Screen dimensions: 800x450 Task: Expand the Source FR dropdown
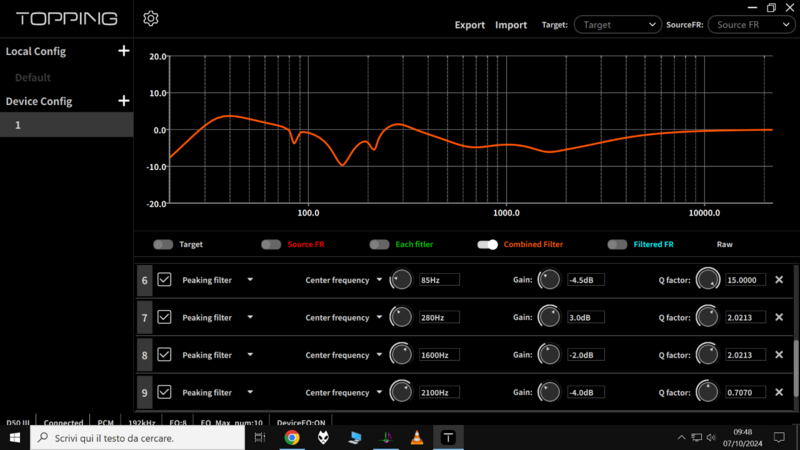click(750, 25)
